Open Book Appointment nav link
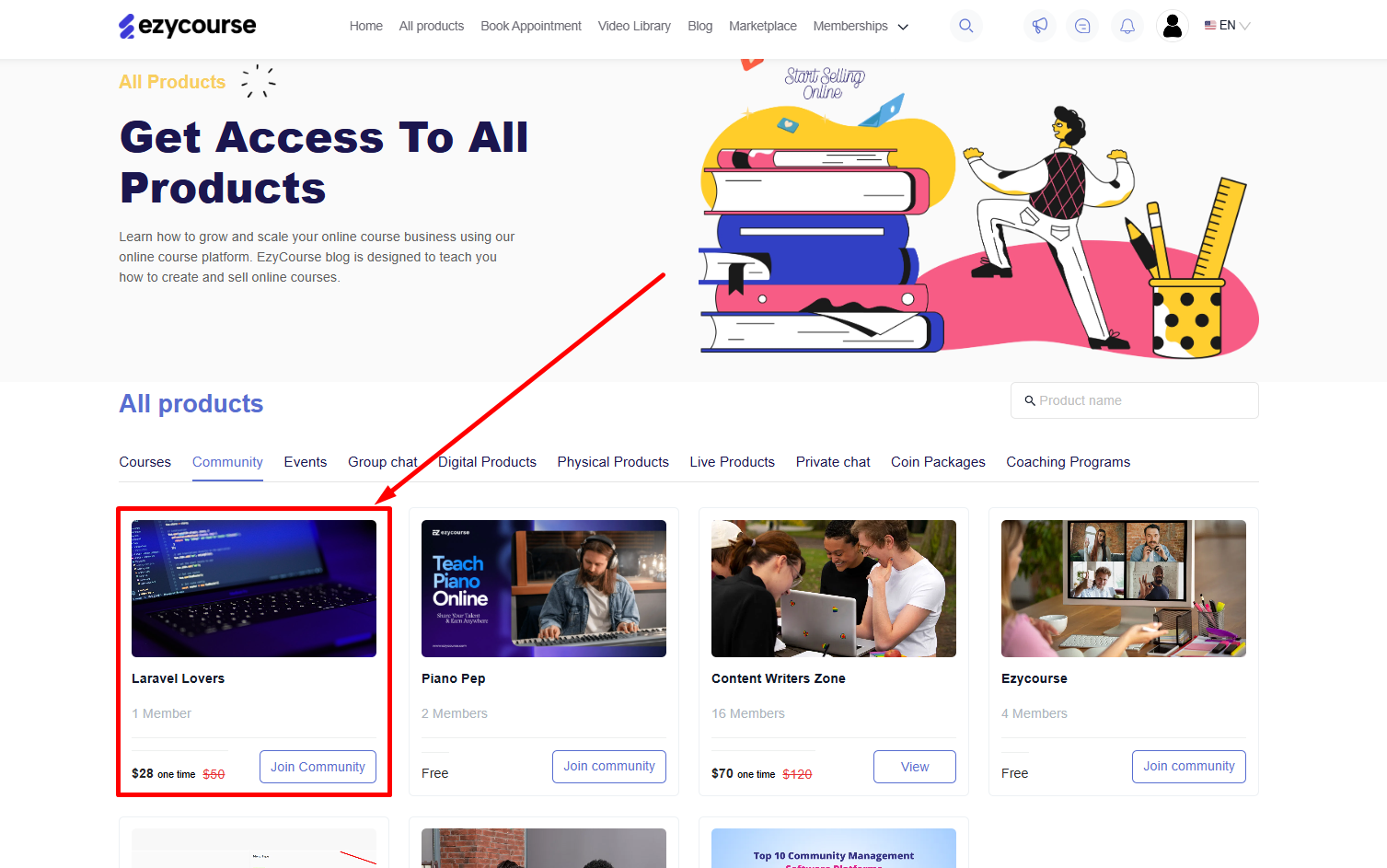 pos(531,26)
